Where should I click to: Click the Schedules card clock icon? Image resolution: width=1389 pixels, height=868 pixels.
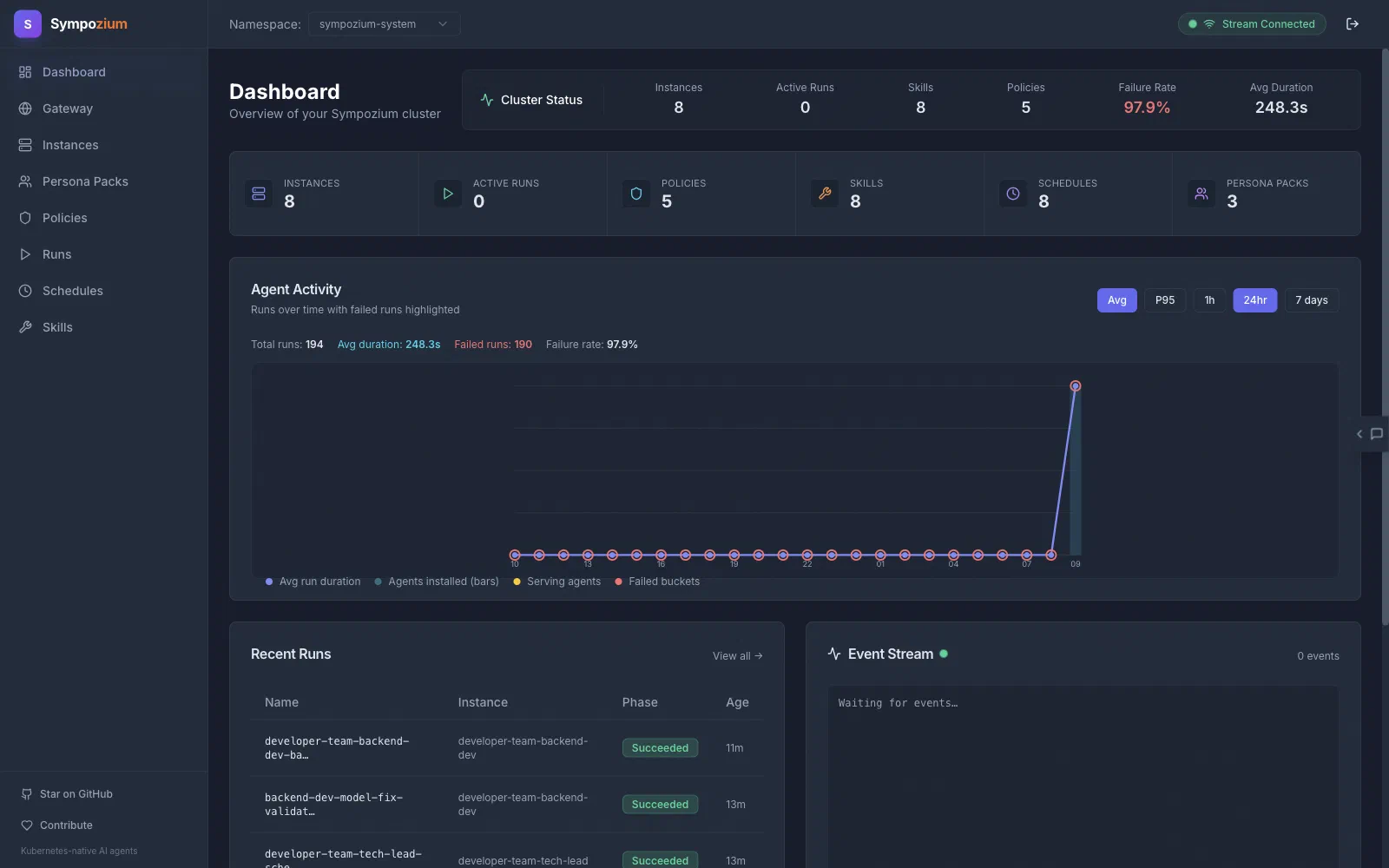point(1013,194)
